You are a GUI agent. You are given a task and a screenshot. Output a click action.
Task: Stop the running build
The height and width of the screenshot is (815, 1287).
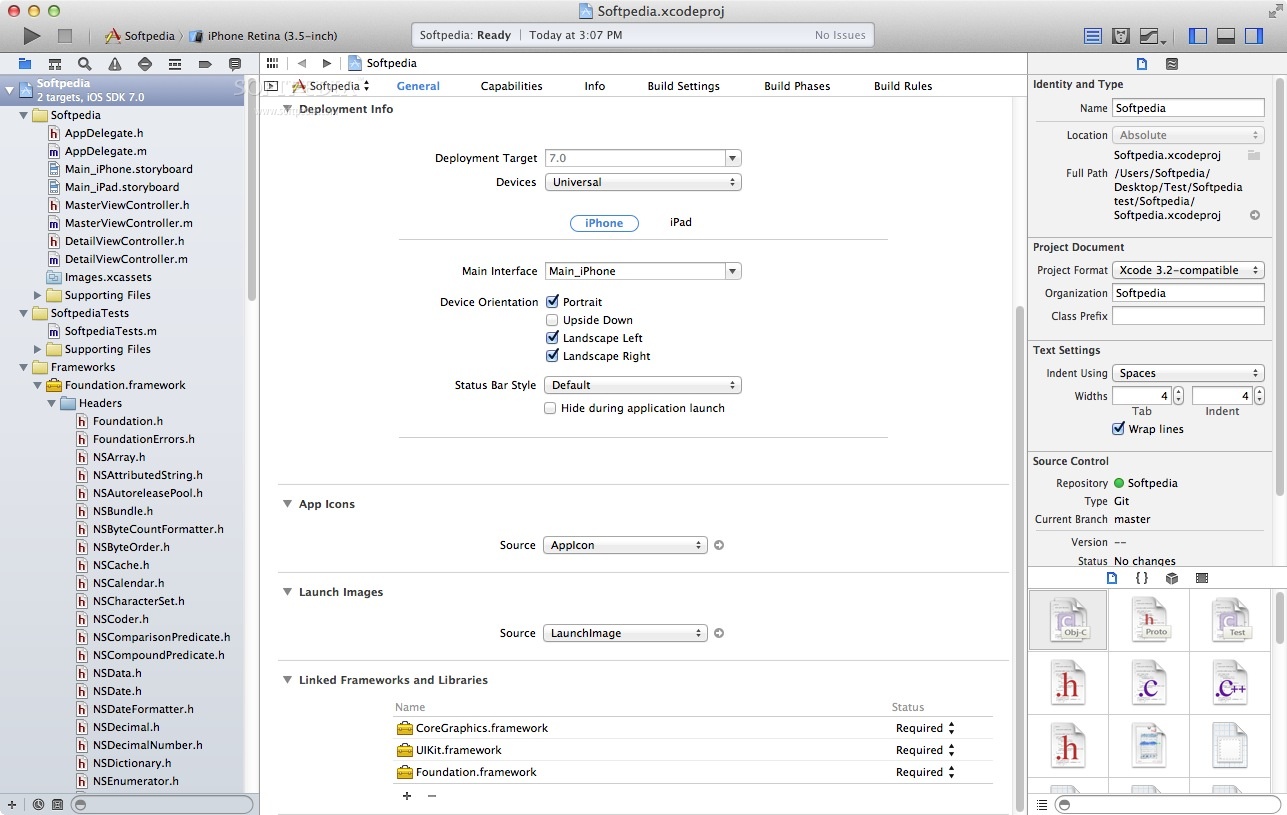point(65,36)
